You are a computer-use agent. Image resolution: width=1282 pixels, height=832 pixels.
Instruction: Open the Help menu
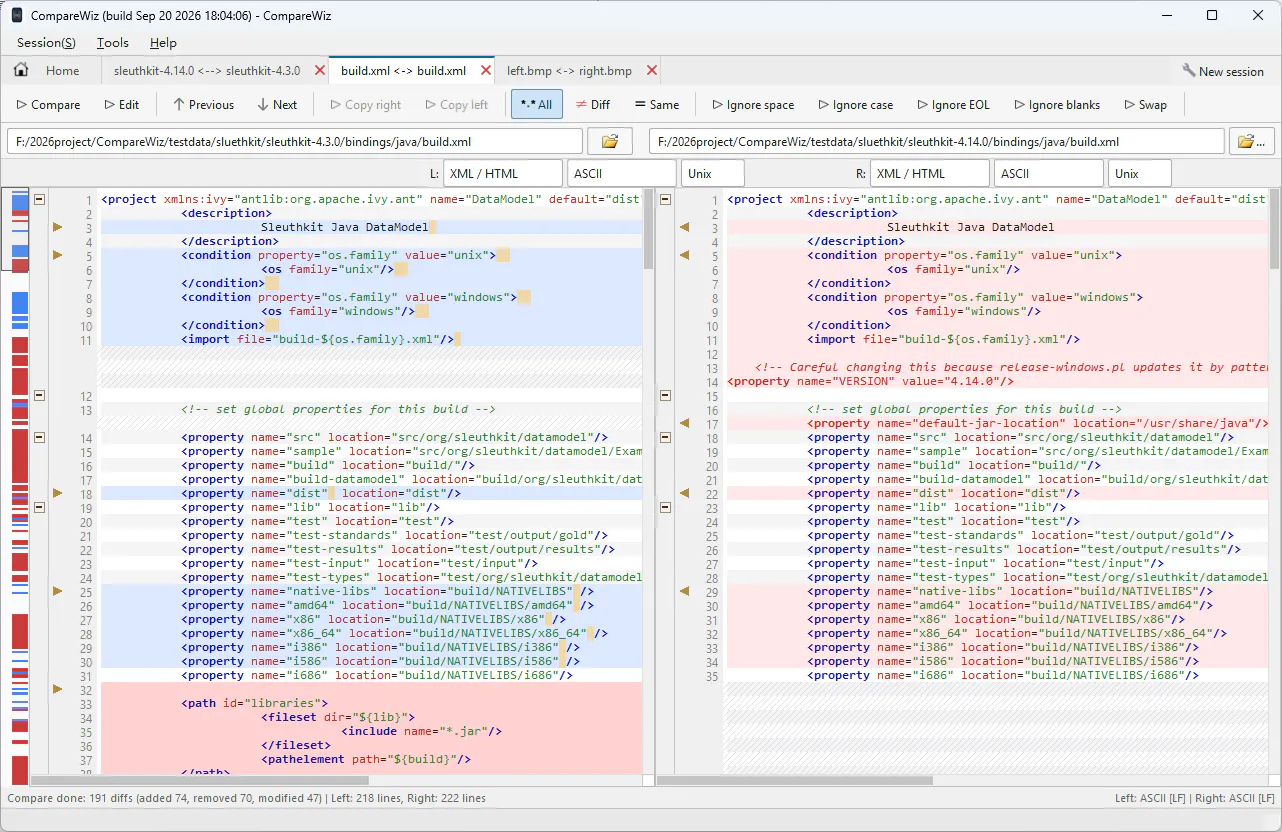tap(163, 43)
